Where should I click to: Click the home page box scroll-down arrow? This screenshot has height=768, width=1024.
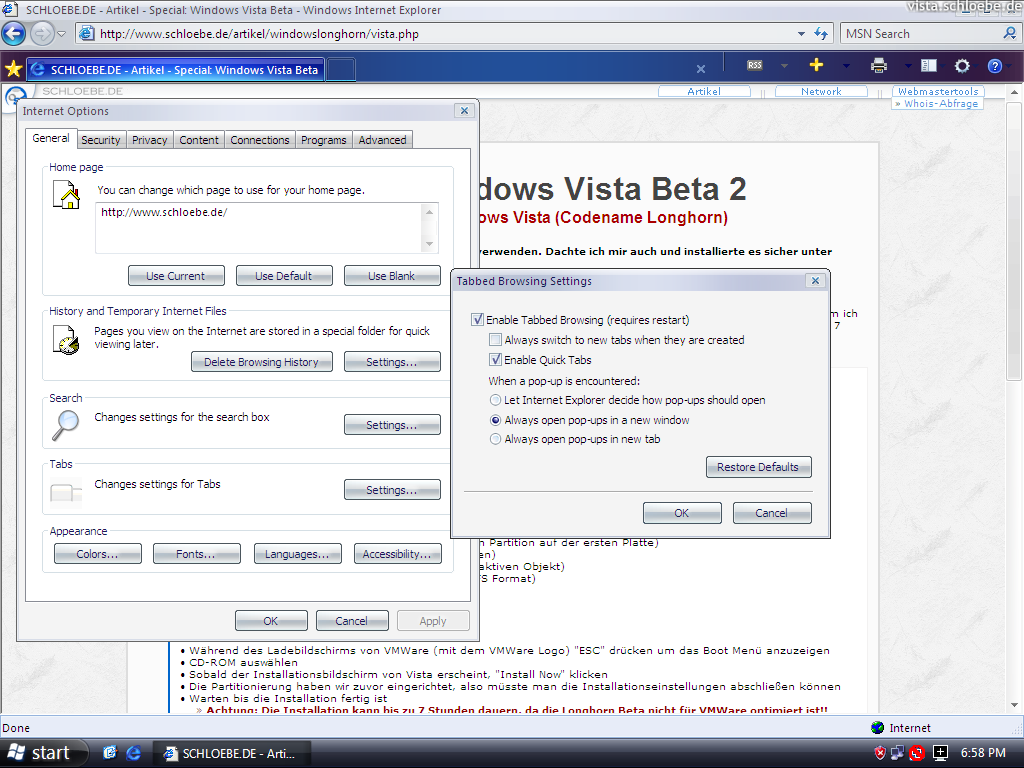pyautogui.click(x=429, y=244)
